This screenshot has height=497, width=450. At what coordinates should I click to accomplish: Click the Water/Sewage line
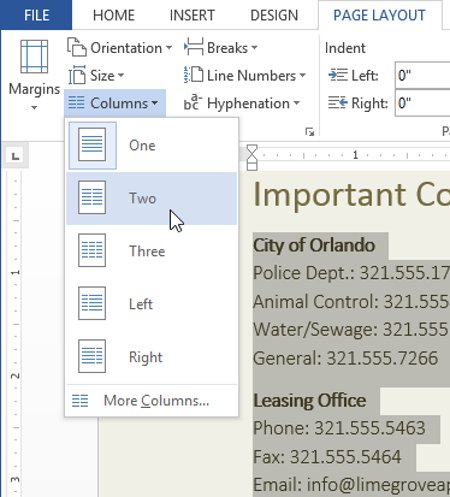click(x=351, y=330)
